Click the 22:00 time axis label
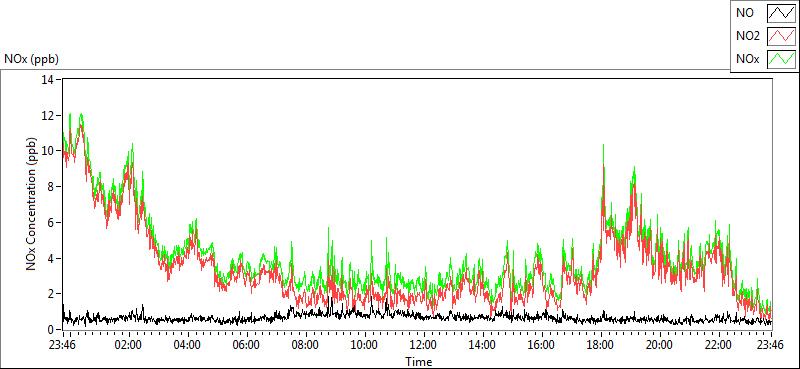 coord(719,344)
